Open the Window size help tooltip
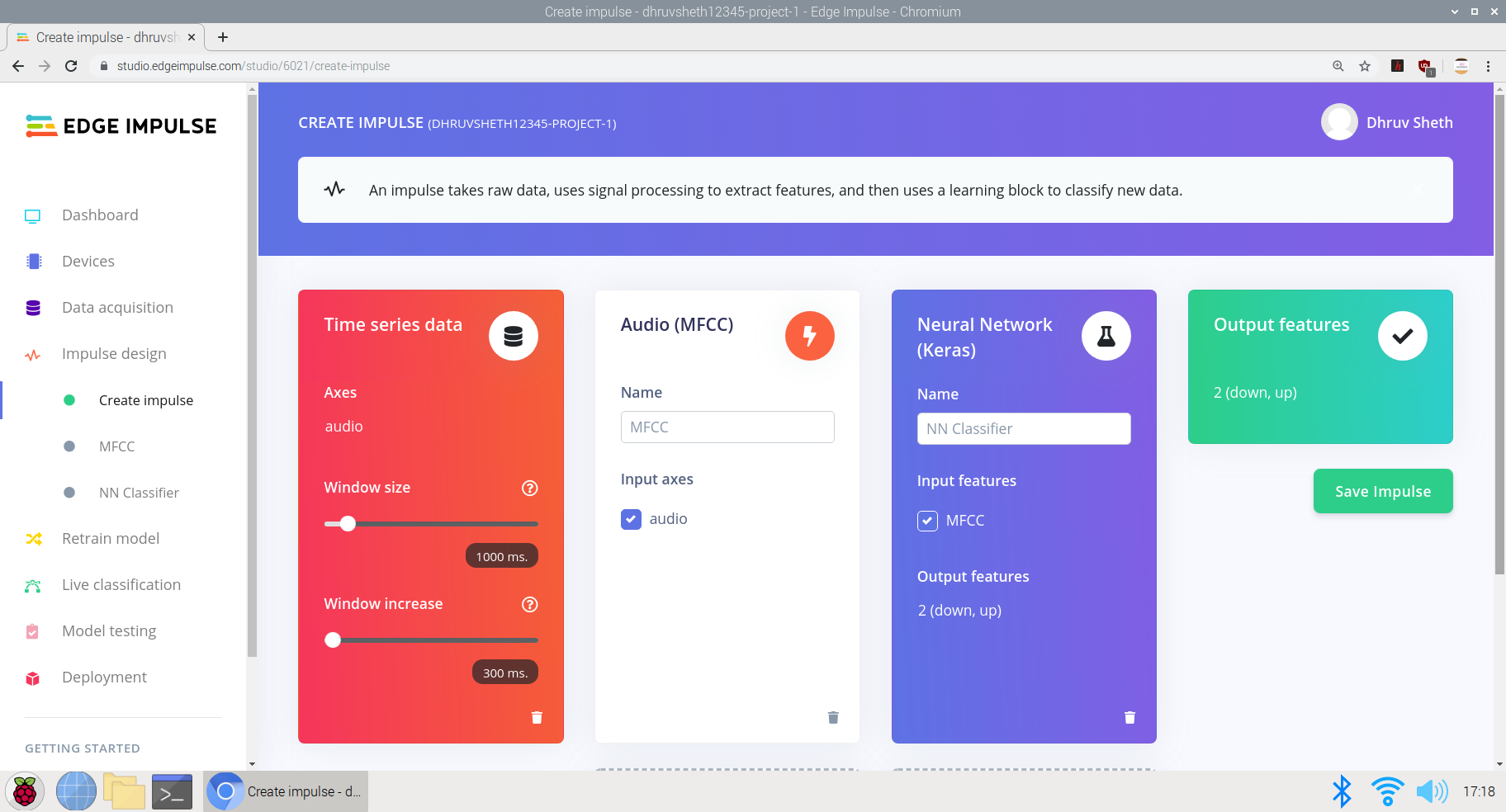This screenshot has width=1506, height=812. pyautogui.click(x=529, y=488)
